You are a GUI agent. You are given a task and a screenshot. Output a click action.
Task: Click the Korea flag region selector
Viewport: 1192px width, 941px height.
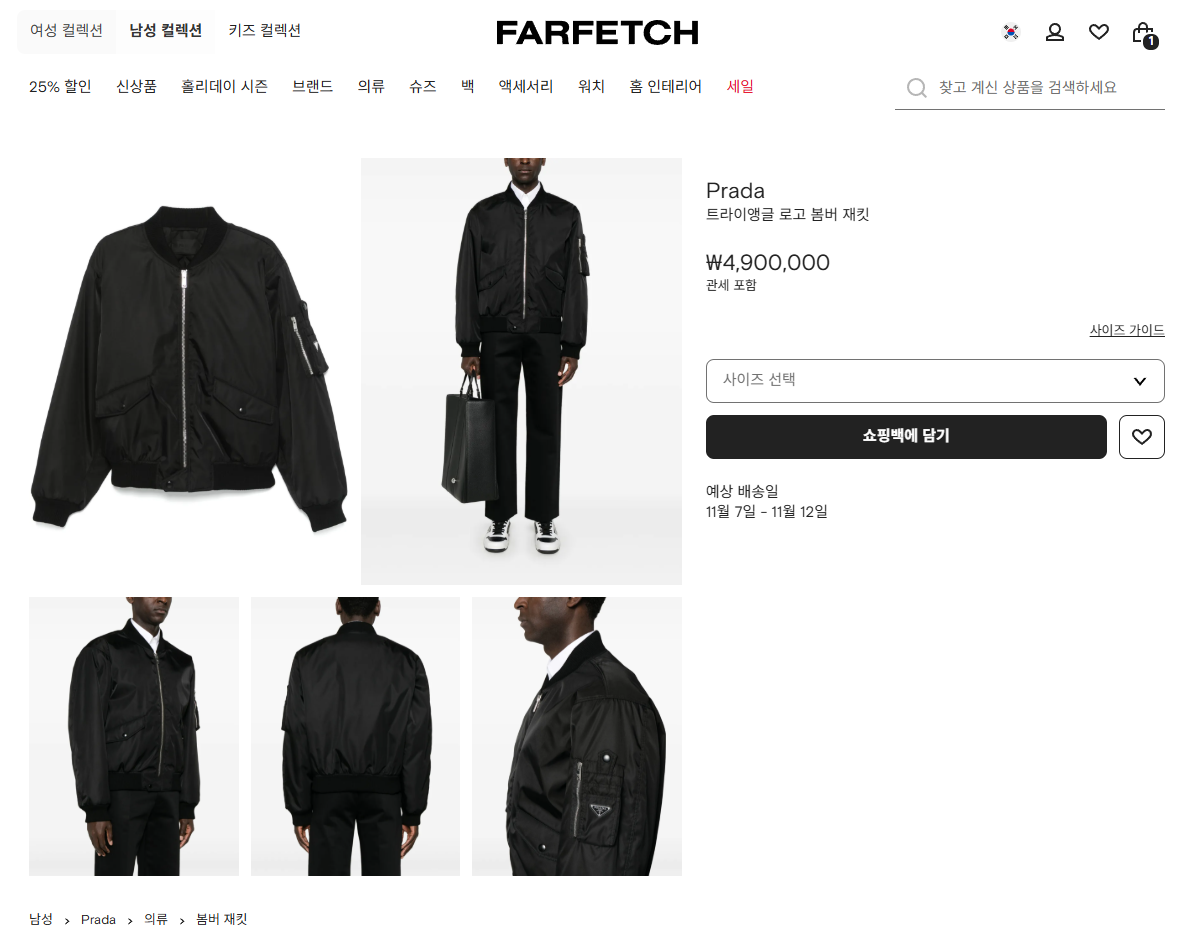pos(1011,32)
